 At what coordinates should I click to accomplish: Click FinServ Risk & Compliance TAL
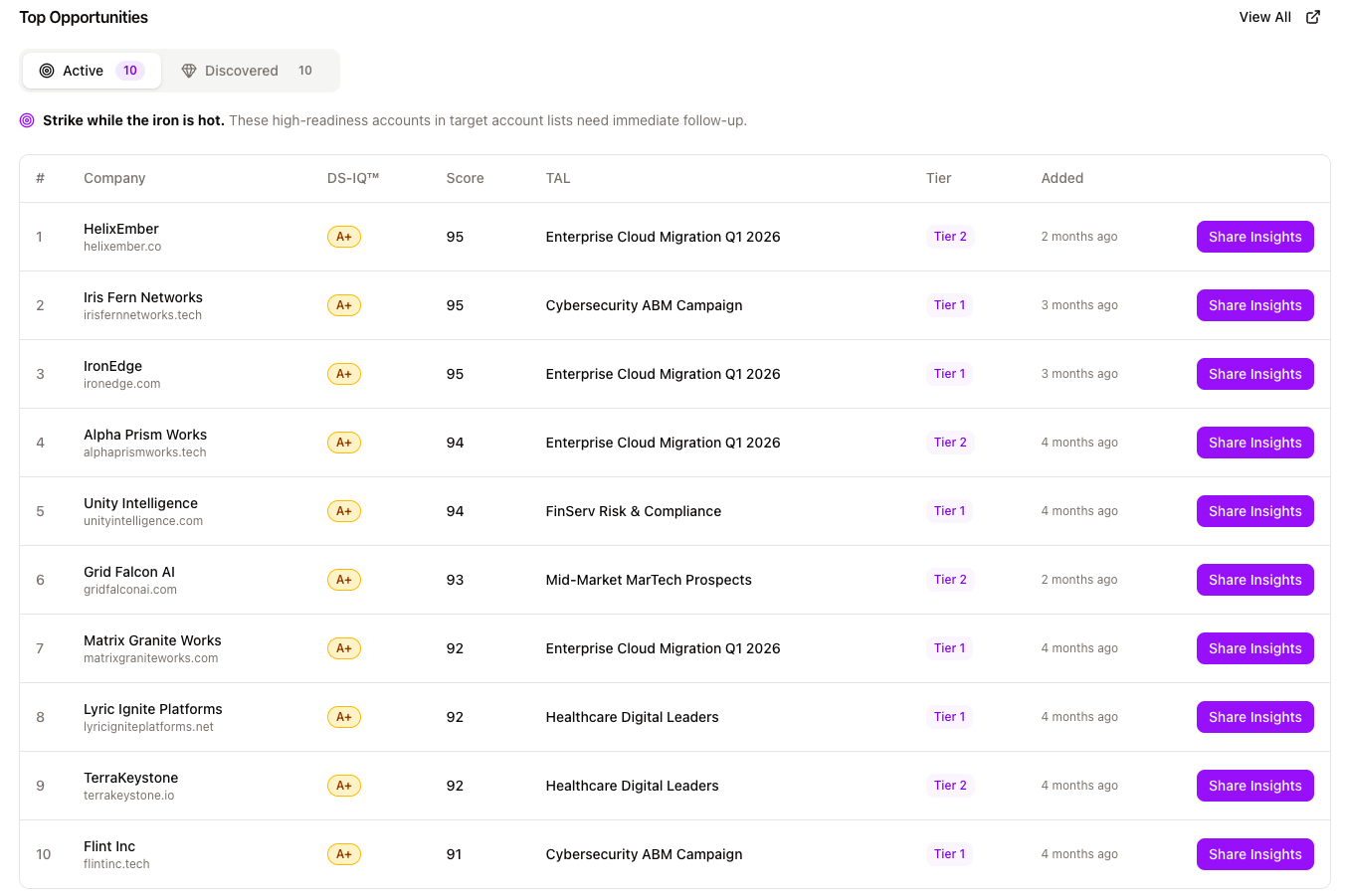[634, 511]
